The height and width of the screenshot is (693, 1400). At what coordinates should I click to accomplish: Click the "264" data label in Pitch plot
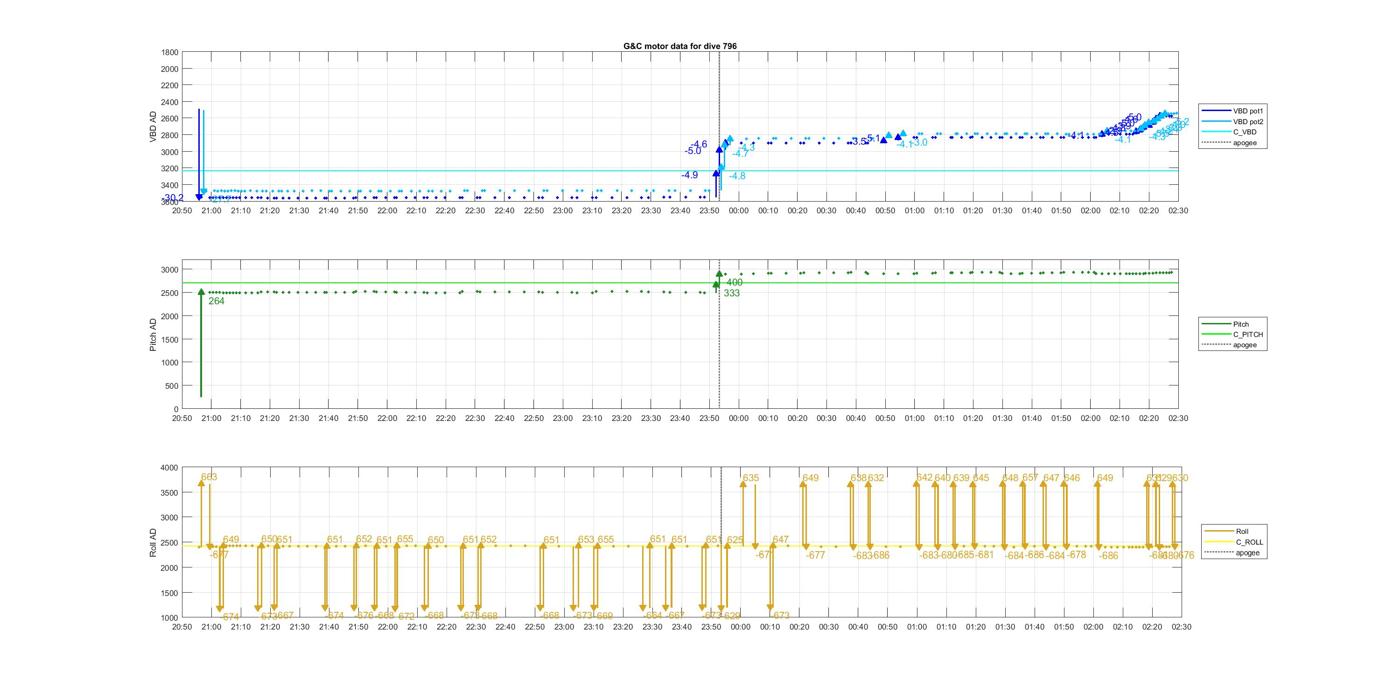click(216, 301)
